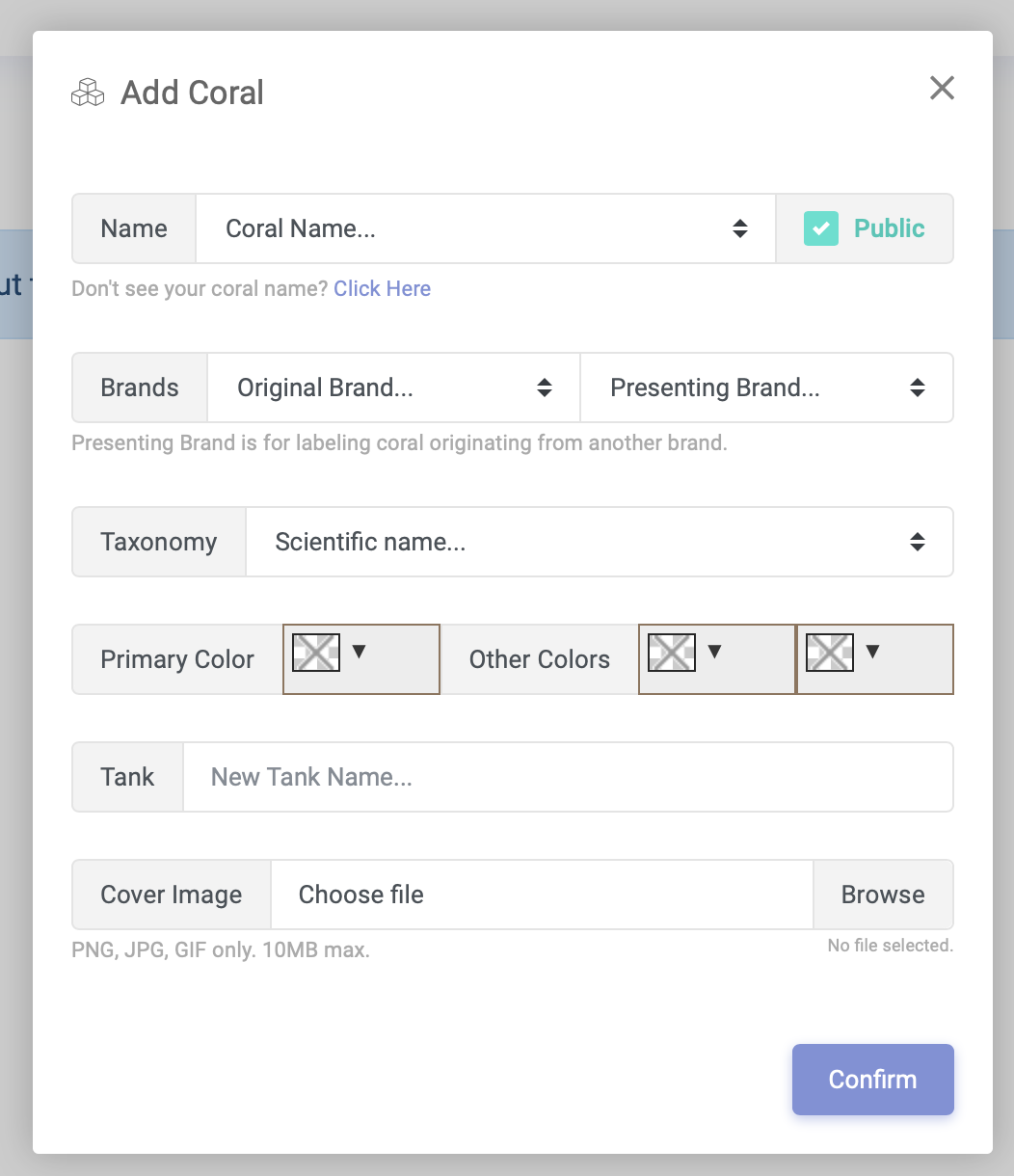Click the Primary Color empty swatch
Viewport: 1014px width, 1176px height.
pos(316,653)
